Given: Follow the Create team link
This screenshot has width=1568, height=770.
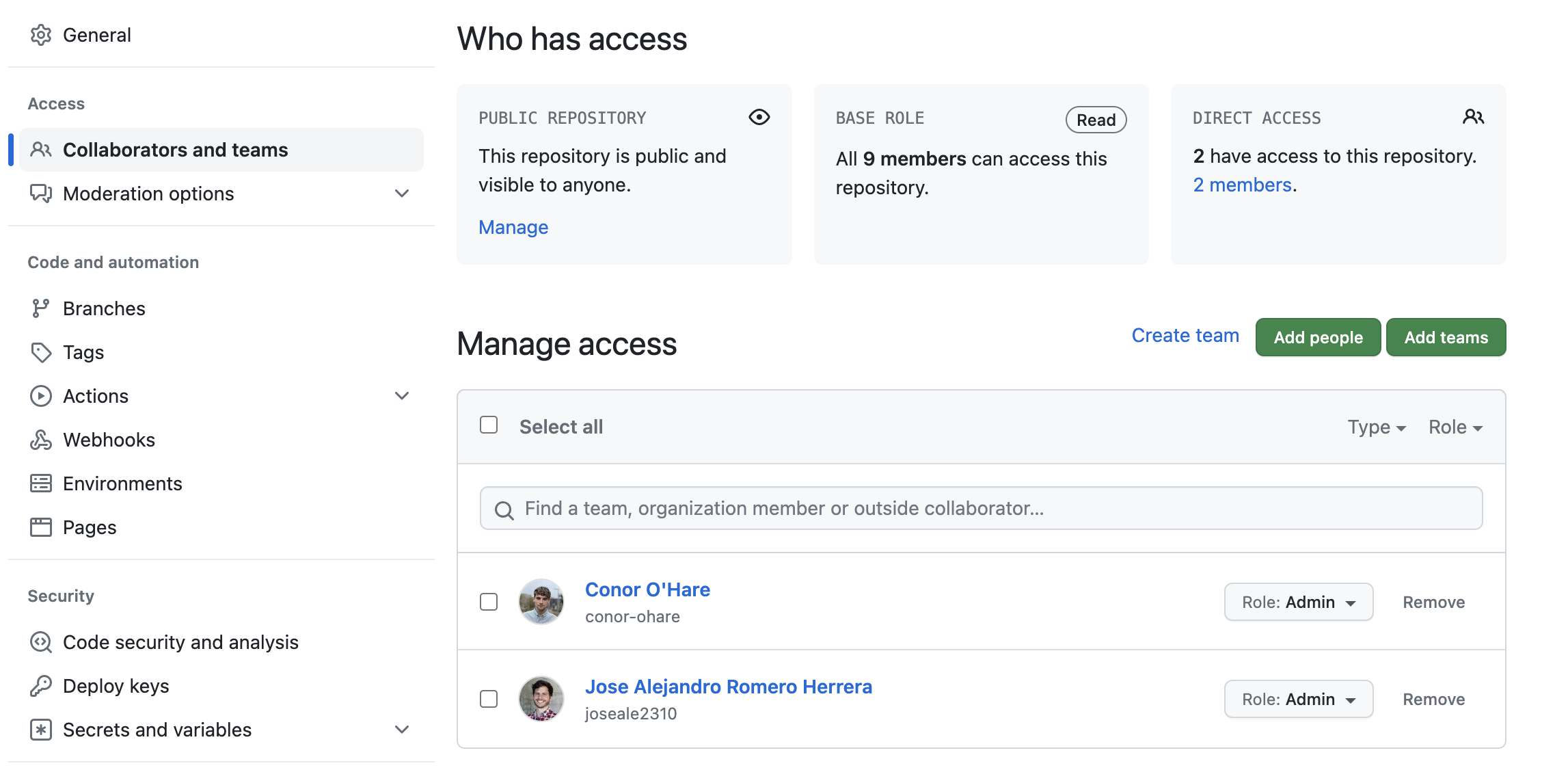Looking at the screenshot, I should click(x=1185, y=336).
